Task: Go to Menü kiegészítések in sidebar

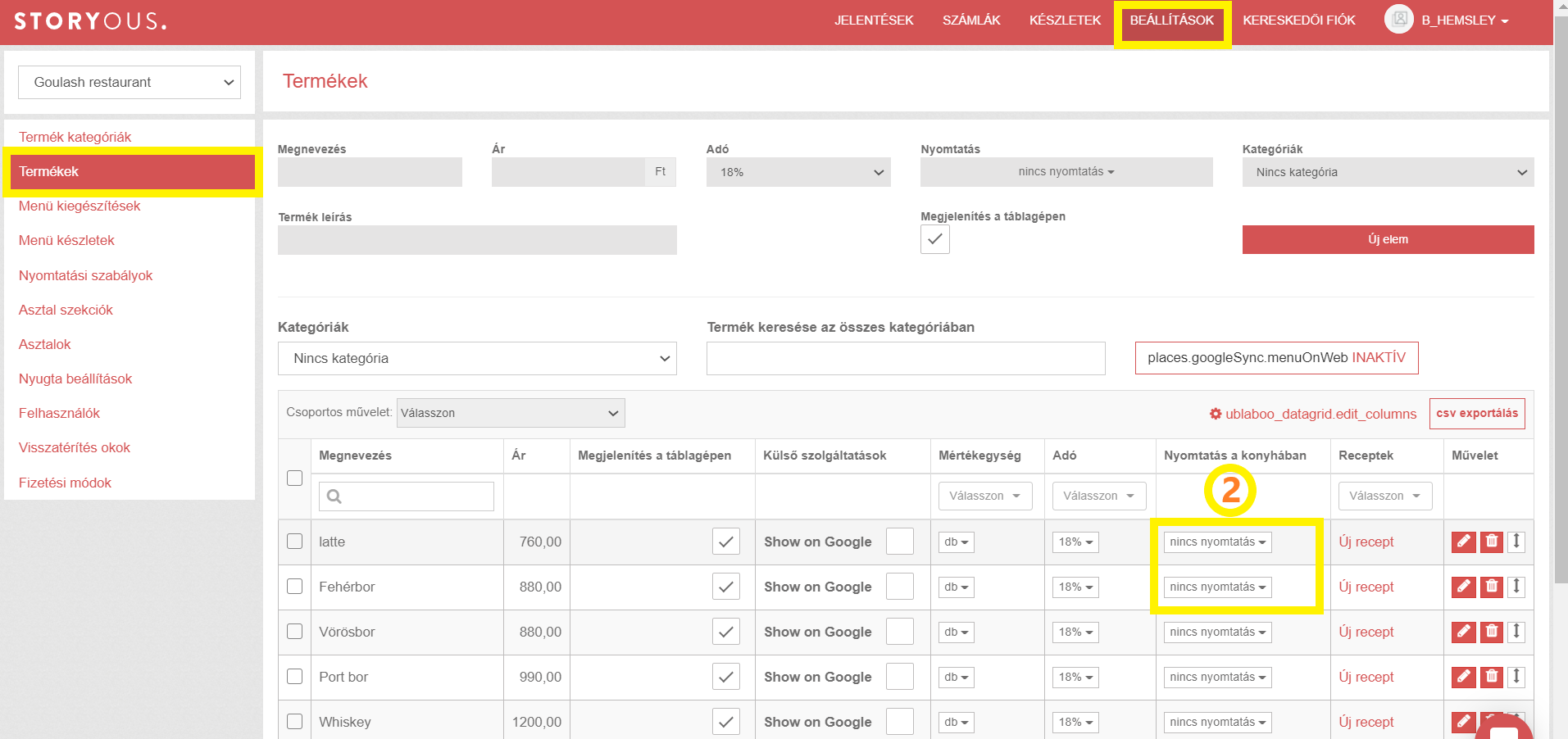Action: 80,206
